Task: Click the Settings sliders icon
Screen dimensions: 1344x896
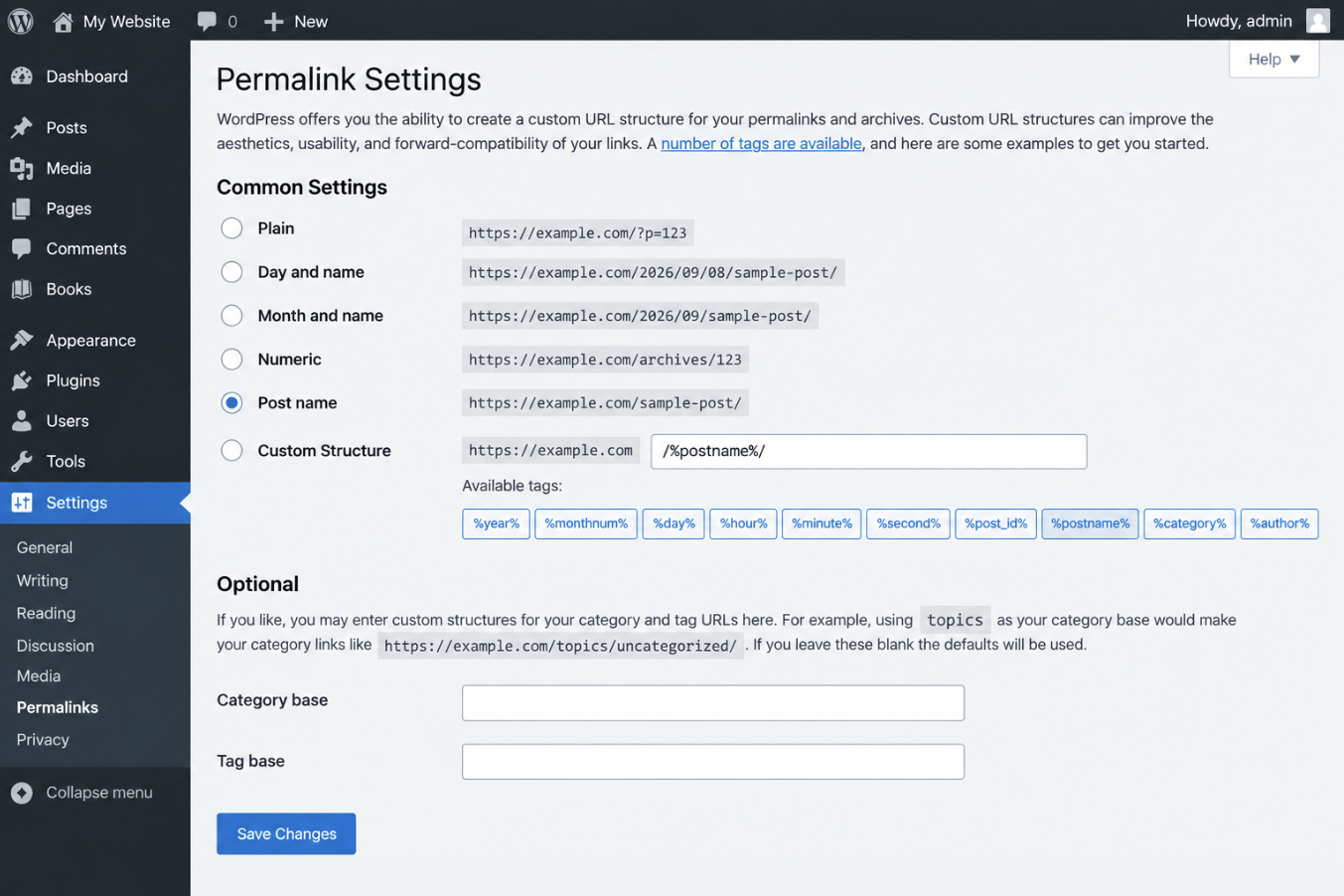Action: point(22,503)
